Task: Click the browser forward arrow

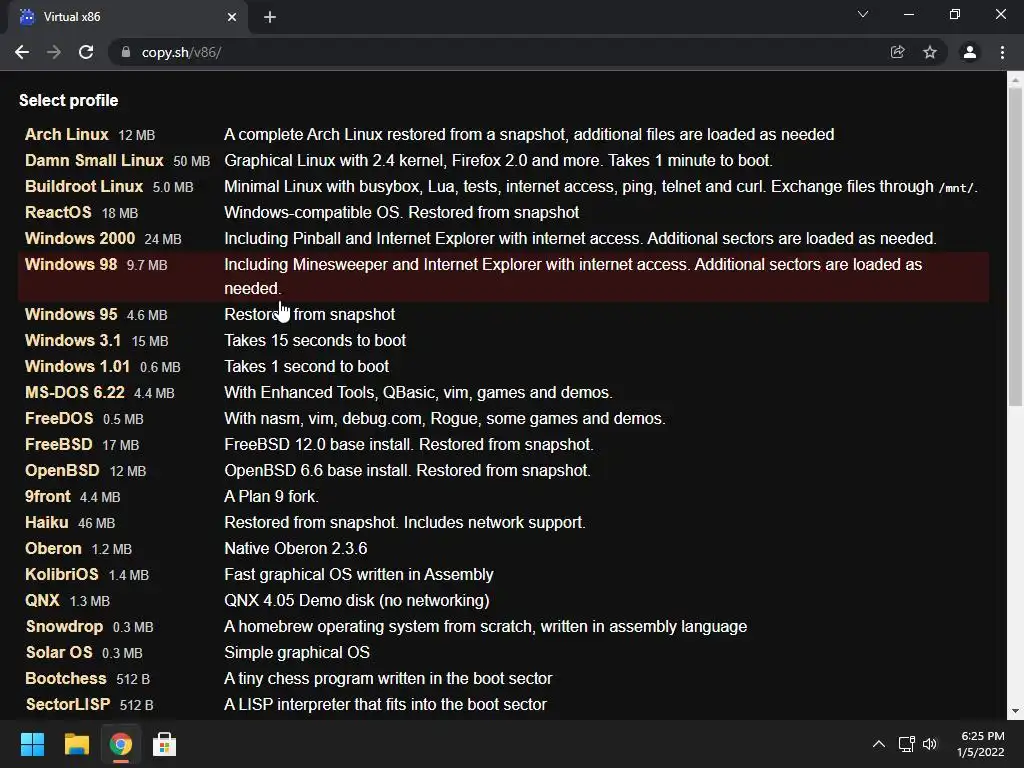Action: 54,52
